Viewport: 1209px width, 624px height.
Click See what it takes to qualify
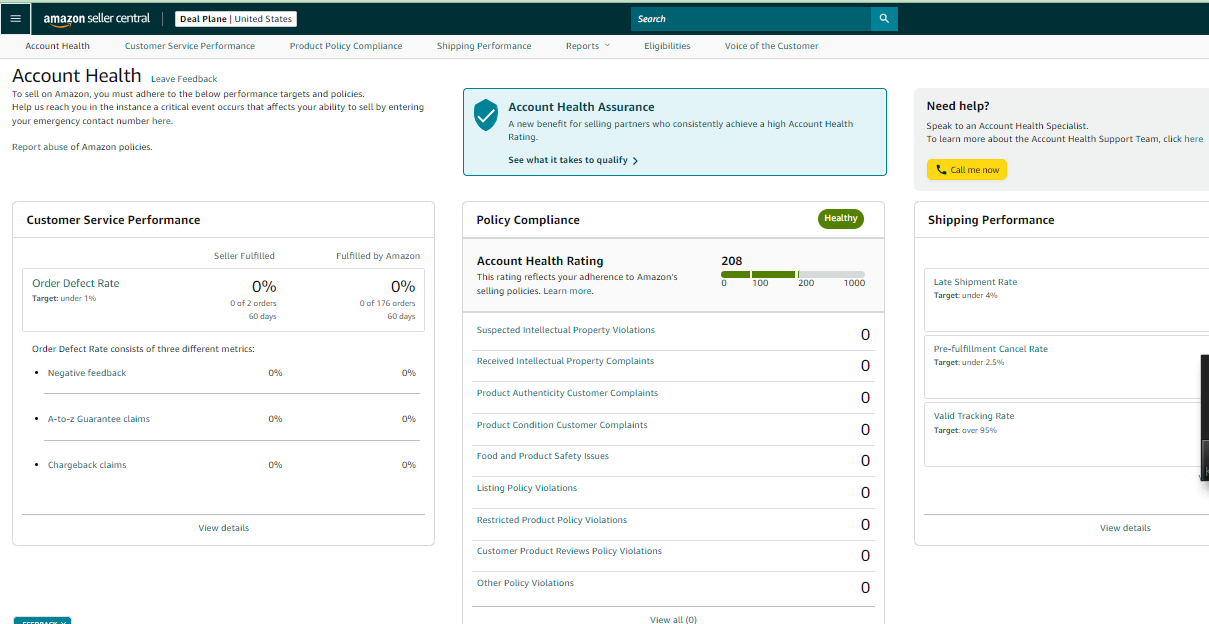point(568,160)
